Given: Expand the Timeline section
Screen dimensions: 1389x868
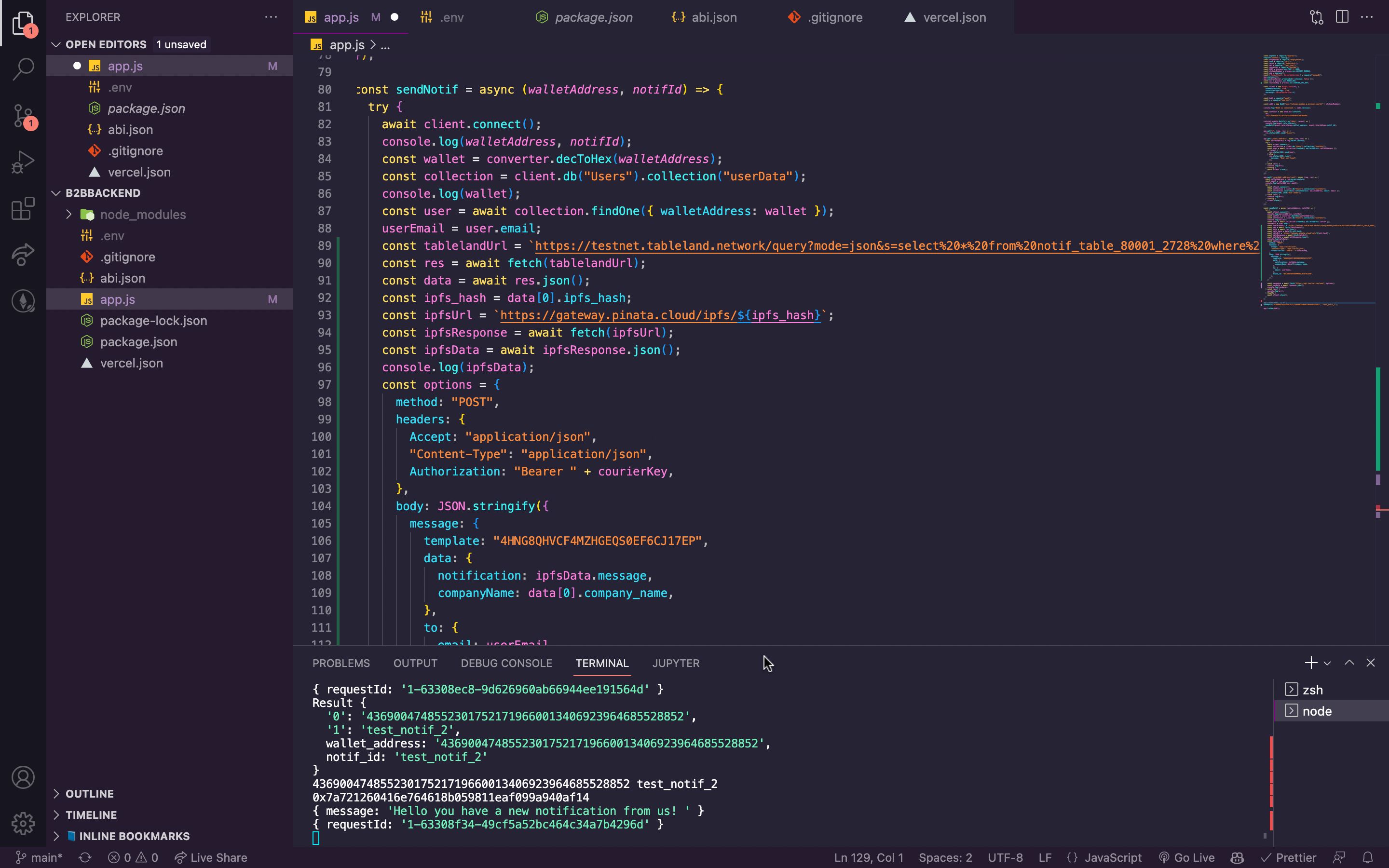Looking at the screenshot, I should click(56, 814).
